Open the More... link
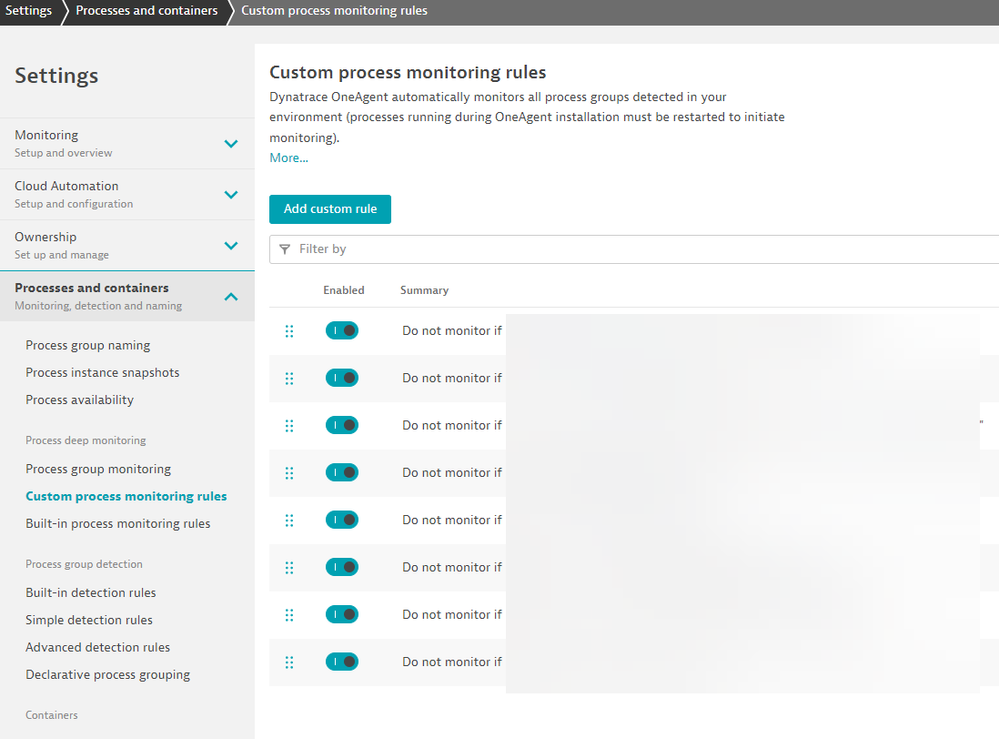 (x=289, y=158)
